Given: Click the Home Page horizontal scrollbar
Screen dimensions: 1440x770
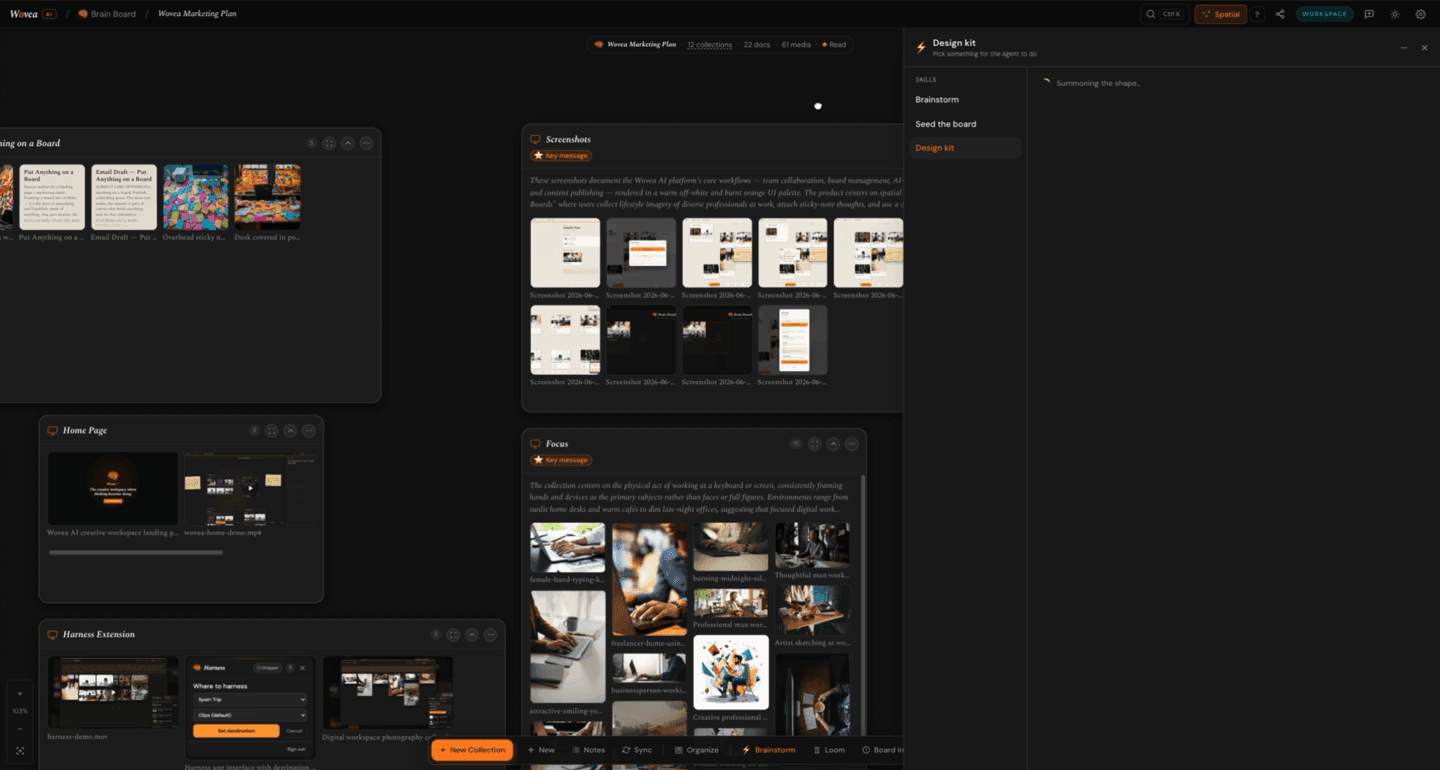Looking at the screenshot, I should (x=136, y=552).
